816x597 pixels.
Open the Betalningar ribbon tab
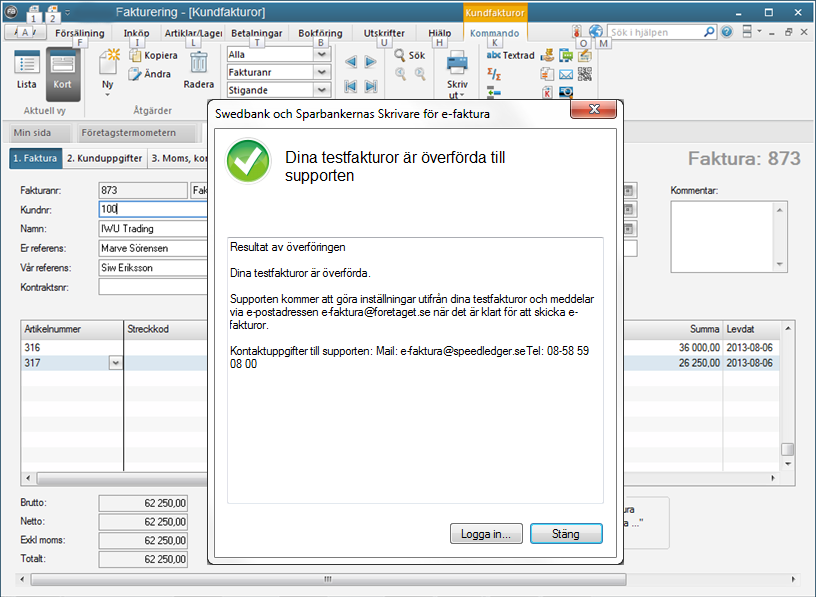tap(257, 33)
